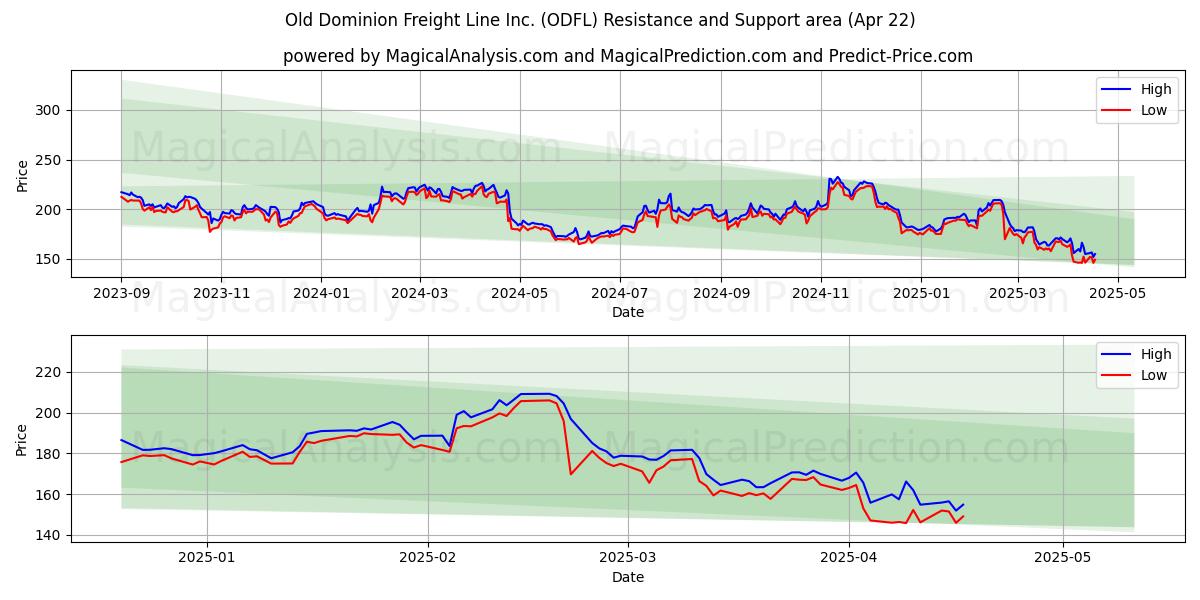
Task: Click the '2024-01' date tick label
Action: click(x=321, y=294)
